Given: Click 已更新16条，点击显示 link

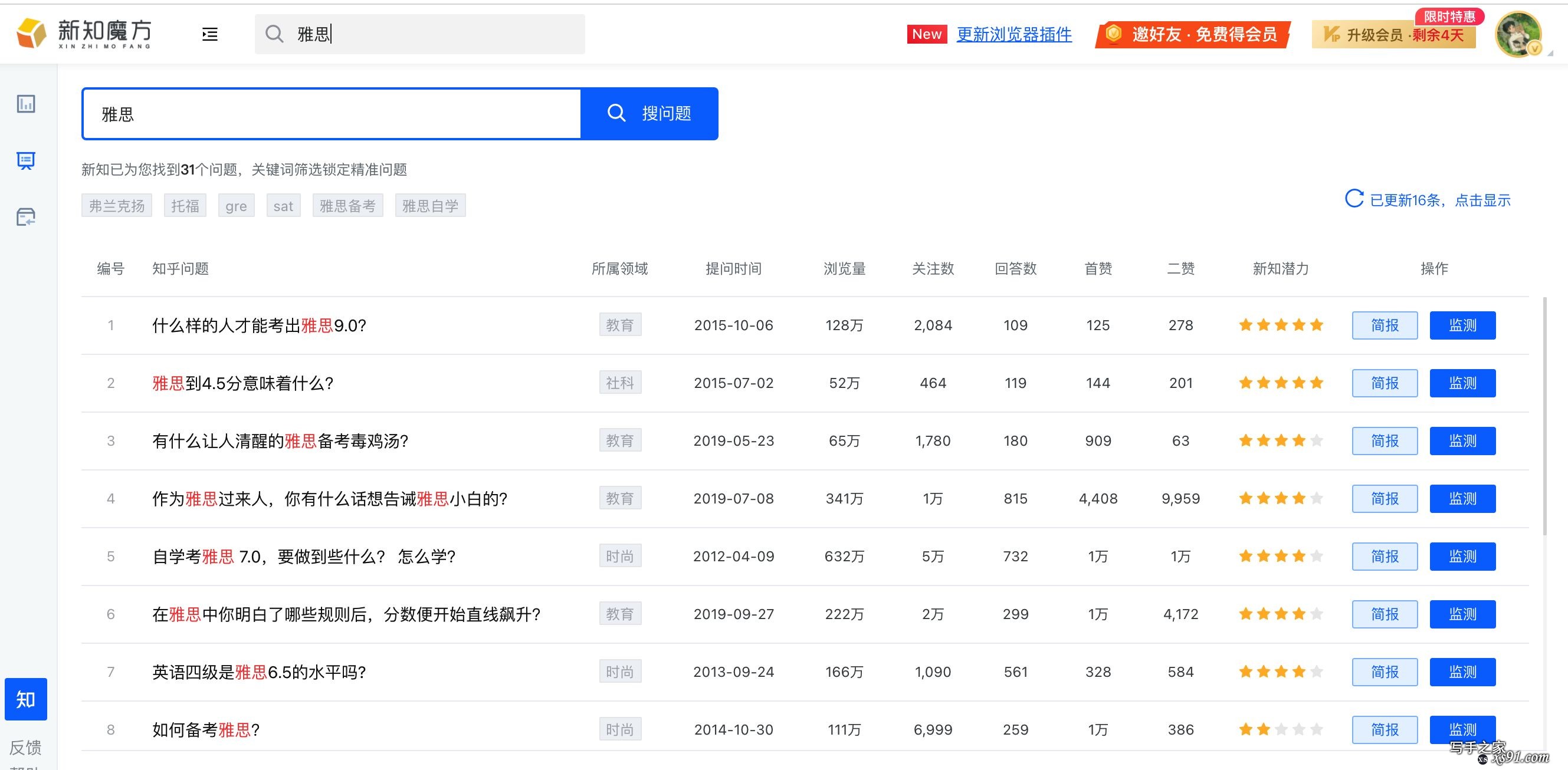Looking at the screenshot, I should pos(1440,200).
